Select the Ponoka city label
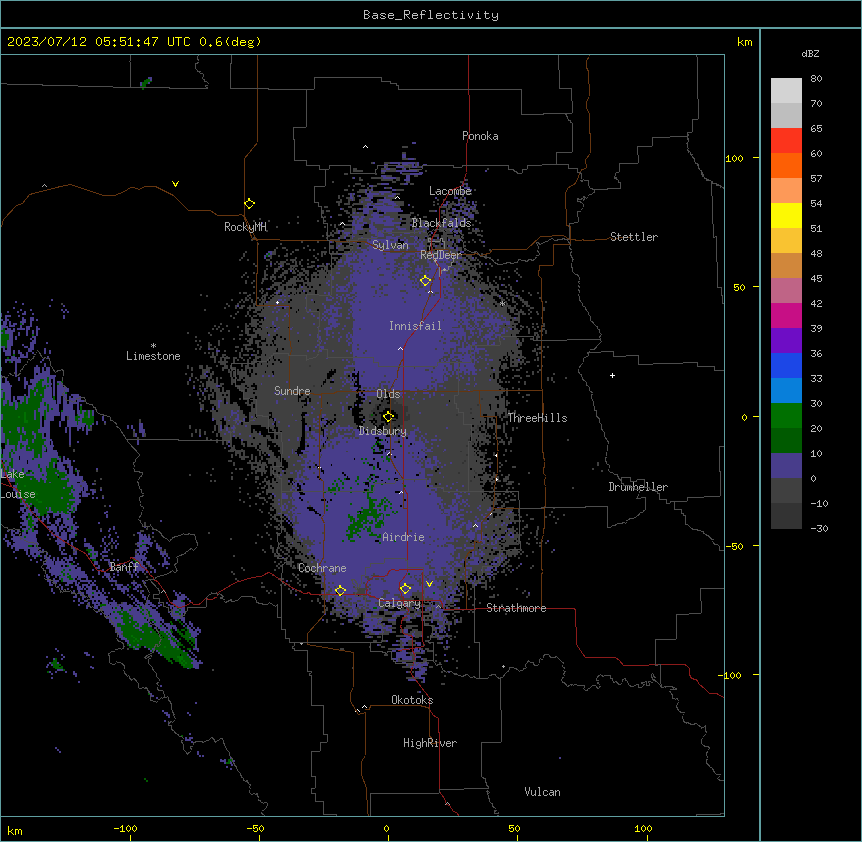The image size is (862, 842). click(x=480, y=136)
